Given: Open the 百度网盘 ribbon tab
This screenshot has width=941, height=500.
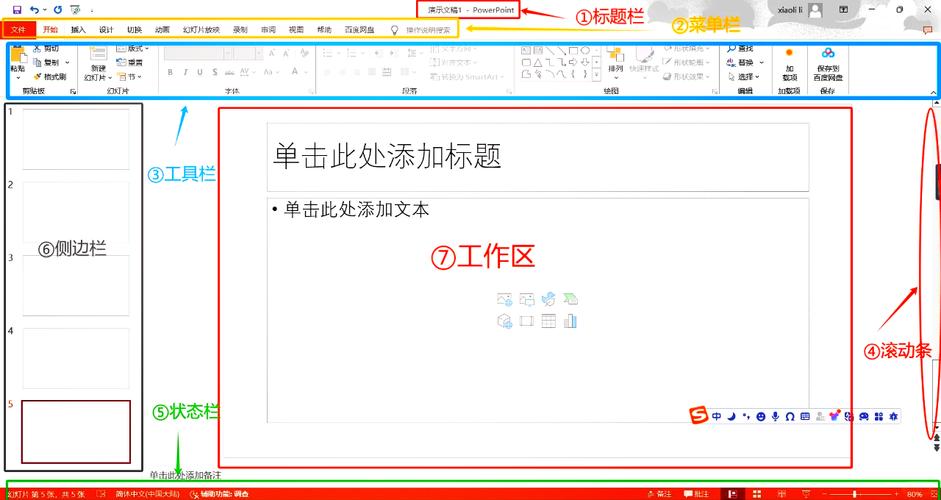Looking at the screenshot, I should tap(359, 29).
